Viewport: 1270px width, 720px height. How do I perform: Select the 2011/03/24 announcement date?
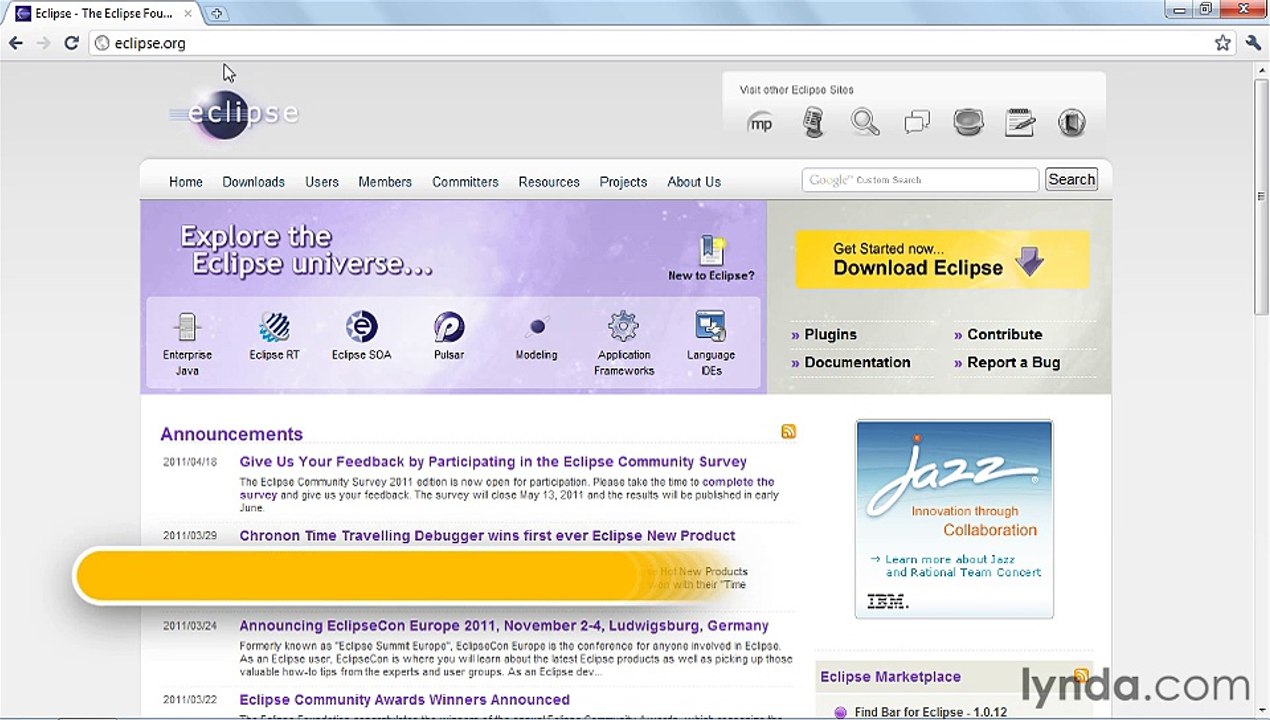(190, 626)
